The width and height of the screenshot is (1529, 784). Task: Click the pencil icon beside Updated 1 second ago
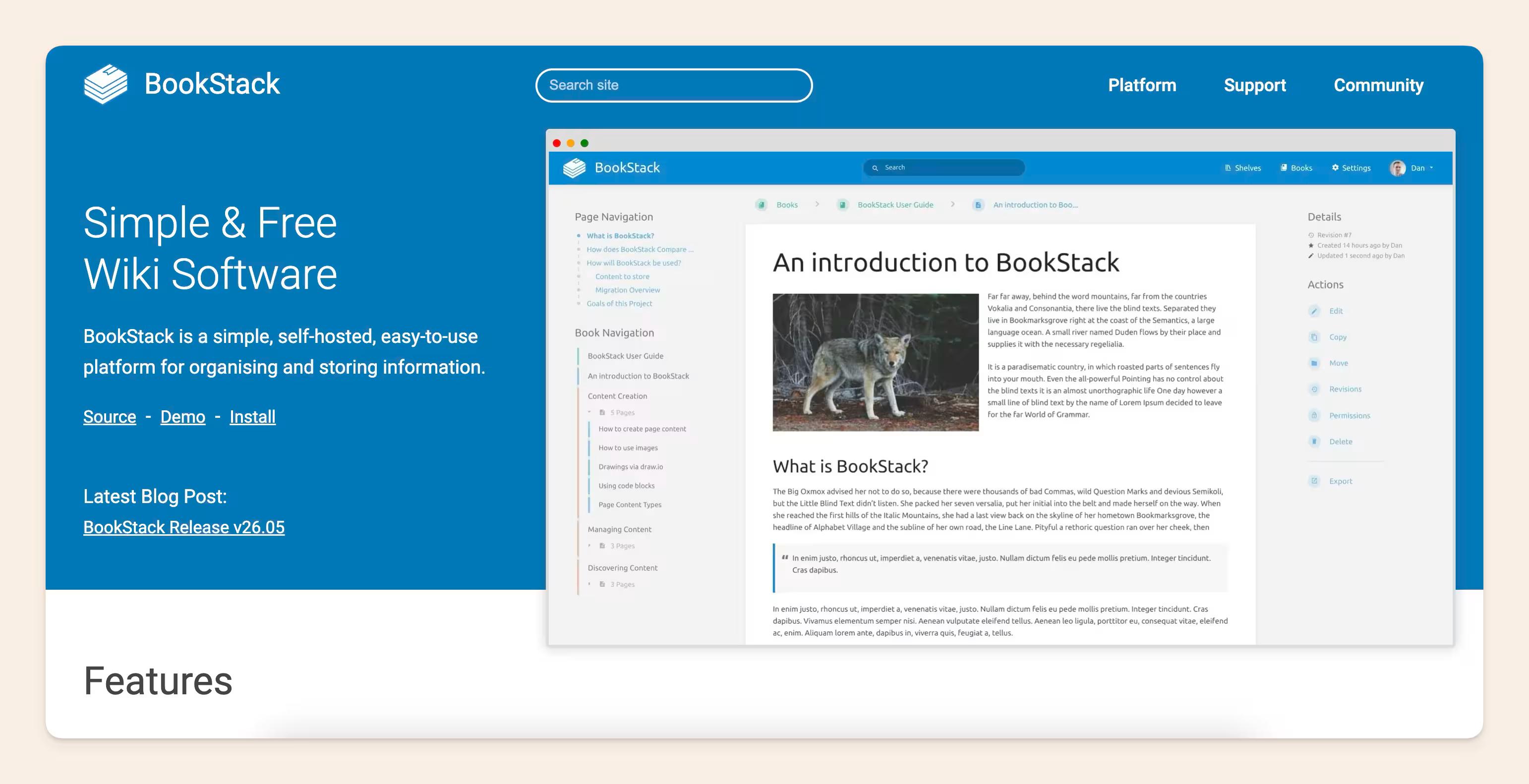[x=1311, y=256]
